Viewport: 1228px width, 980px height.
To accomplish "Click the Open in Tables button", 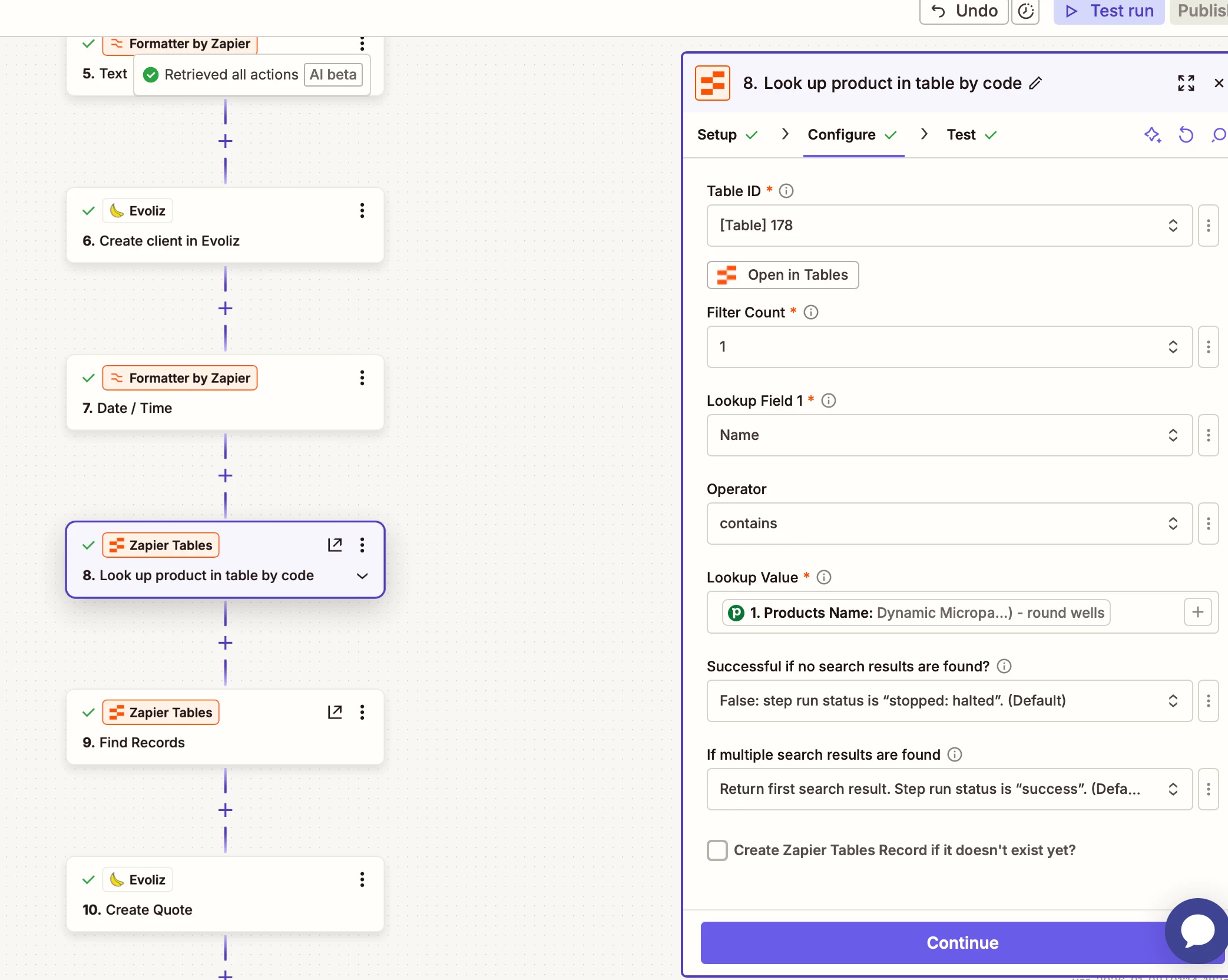I will 782,275.
